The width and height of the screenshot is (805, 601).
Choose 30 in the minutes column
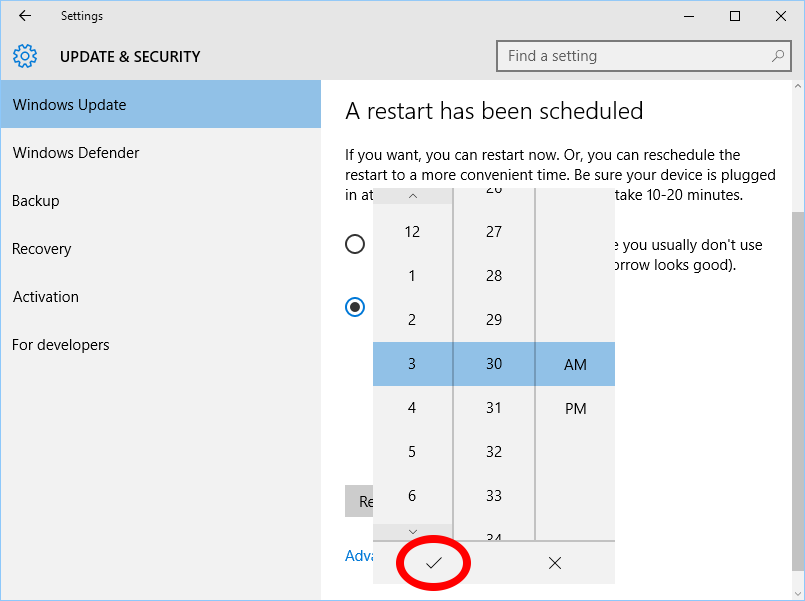pyautogui.click(x=494, y=364)
